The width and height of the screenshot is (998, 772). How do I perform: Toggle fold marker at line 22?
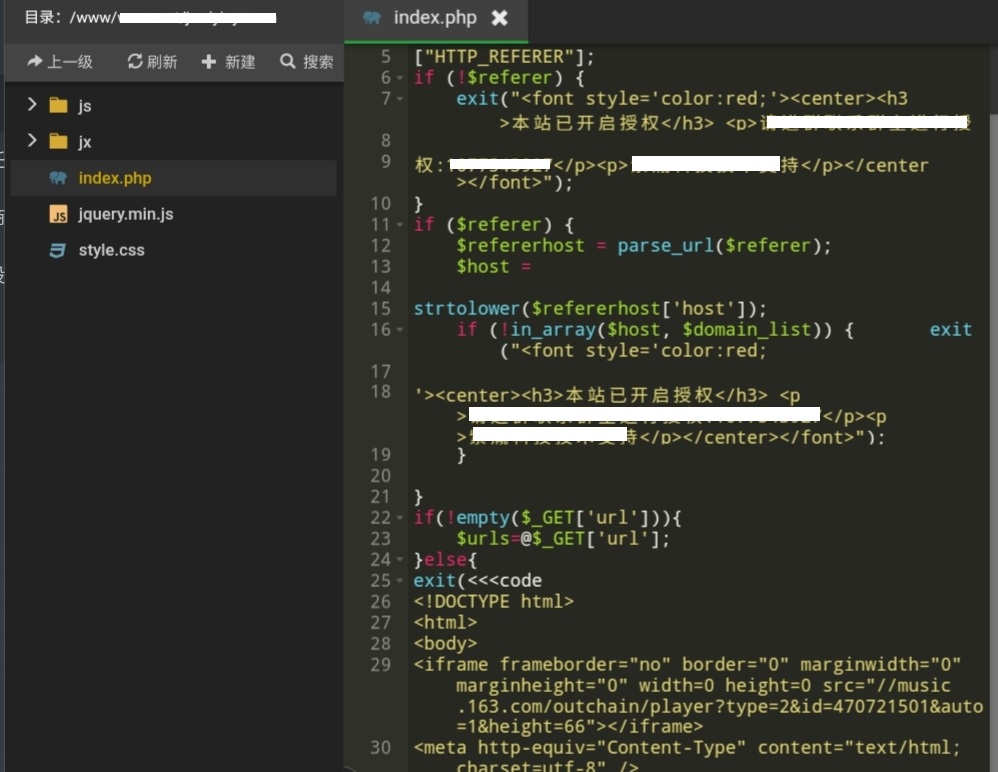click(x=400, y=518)
